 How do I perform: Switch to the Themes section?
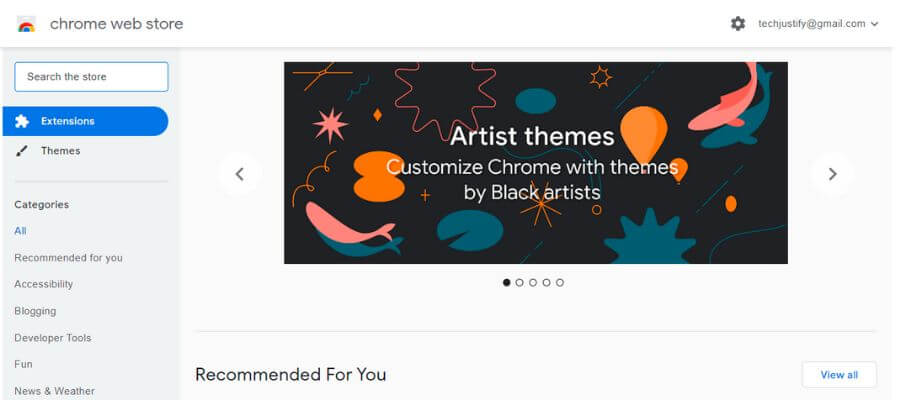(x=60, y=151)
